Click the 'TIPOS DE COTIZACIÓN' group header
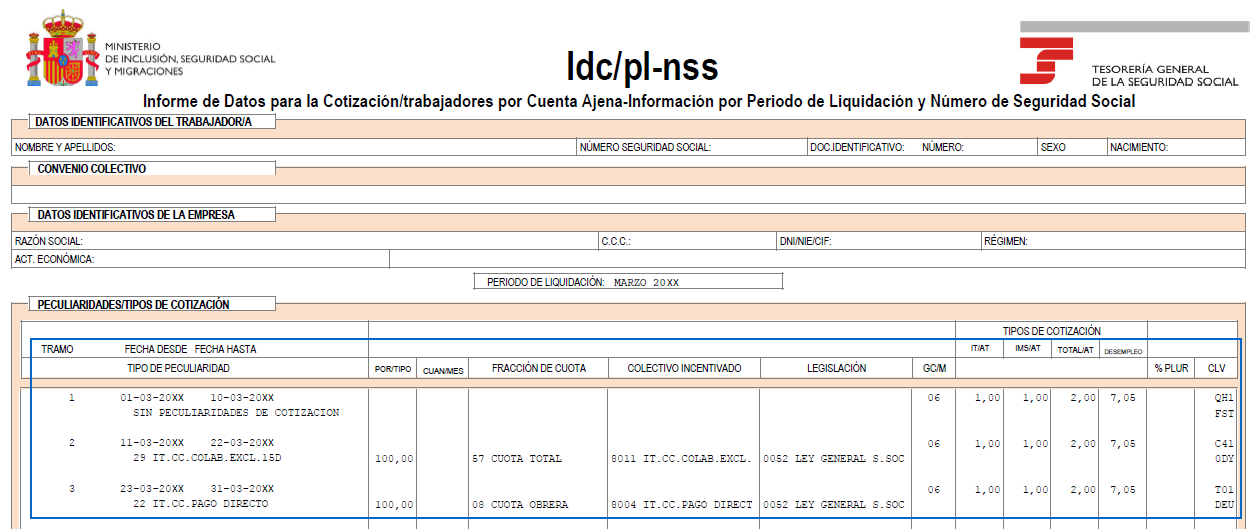 click(x=1051, y=331)
